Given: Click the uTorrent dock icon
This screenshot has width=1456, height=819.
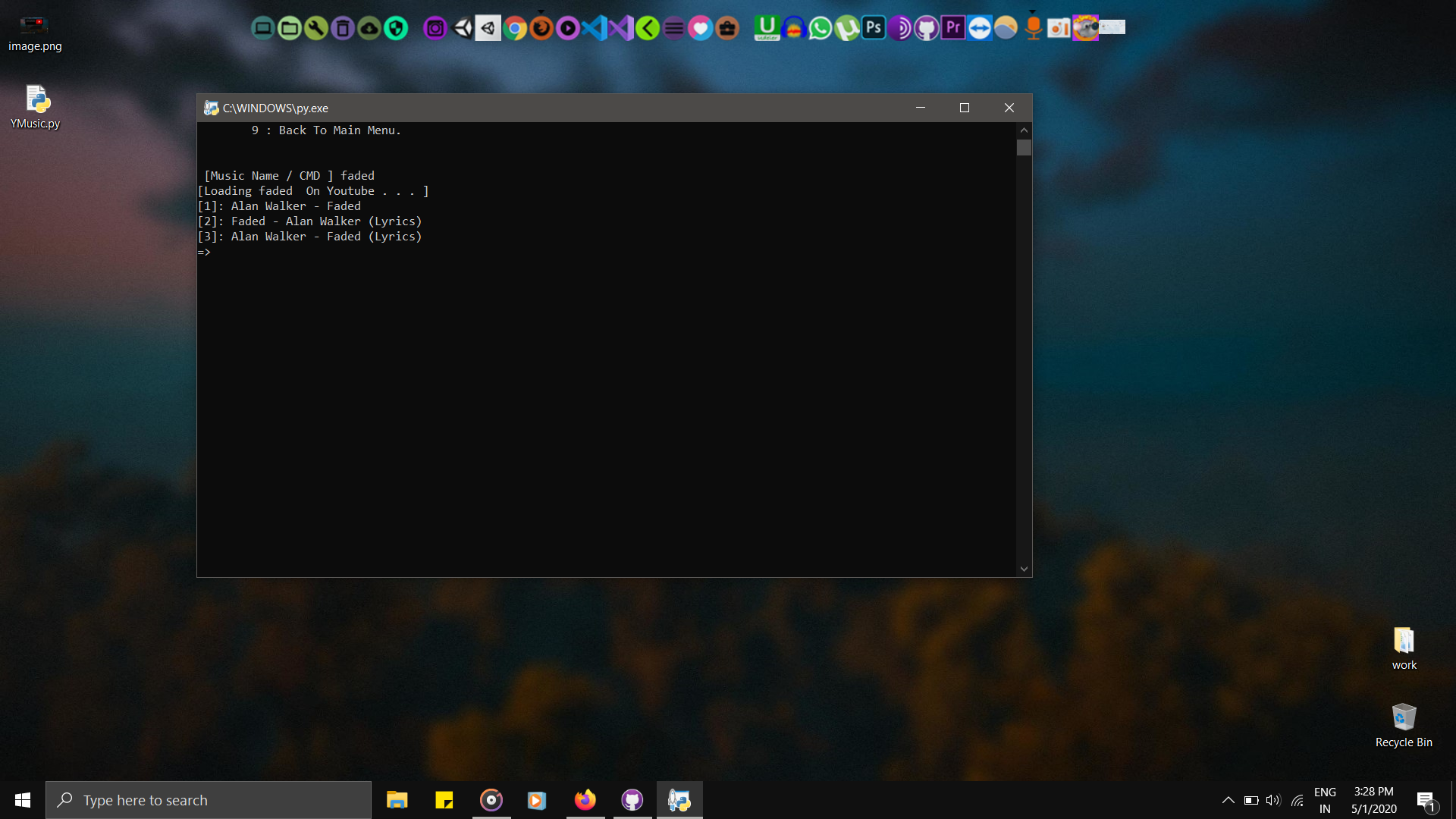Looking at the screenshot, I should coord(846,29).
